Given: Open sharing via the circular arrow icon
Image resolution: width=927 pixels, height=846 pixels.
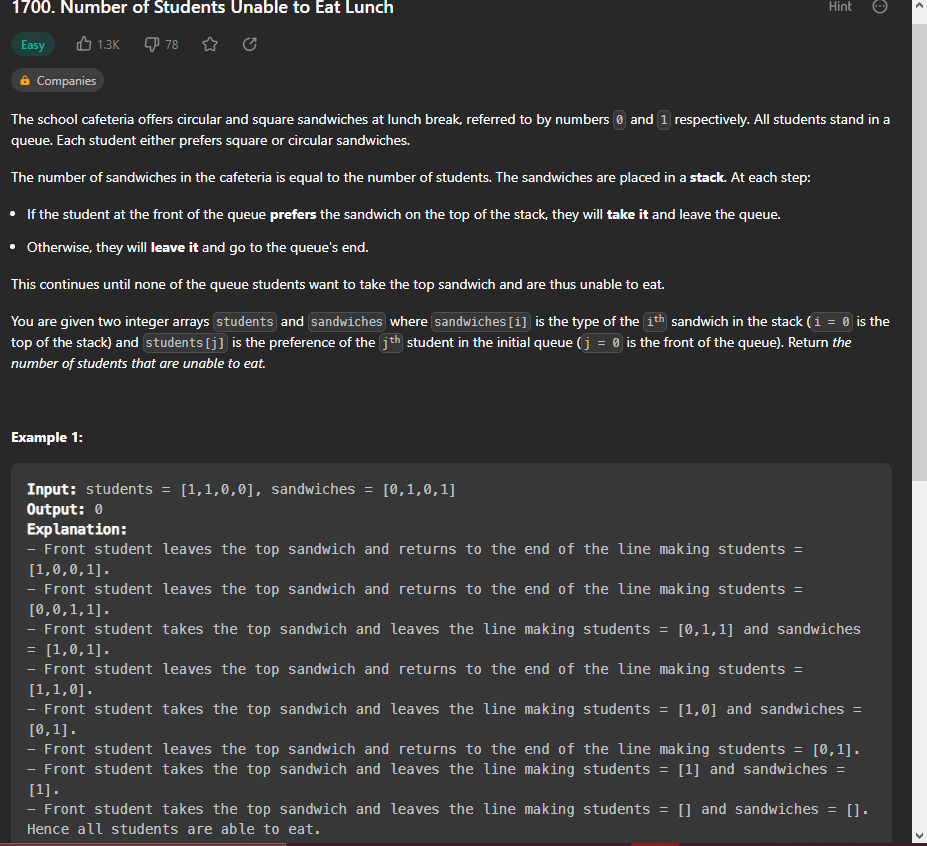Looking at the screenshot, I should coord(249,44).
